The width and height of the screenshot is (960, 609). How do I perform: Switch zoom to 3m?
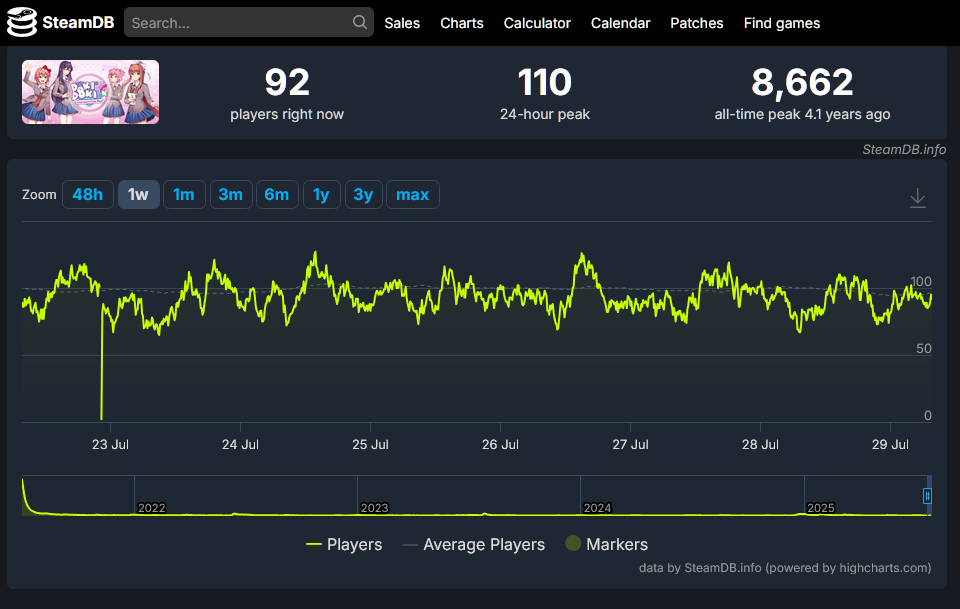(231, 195)
